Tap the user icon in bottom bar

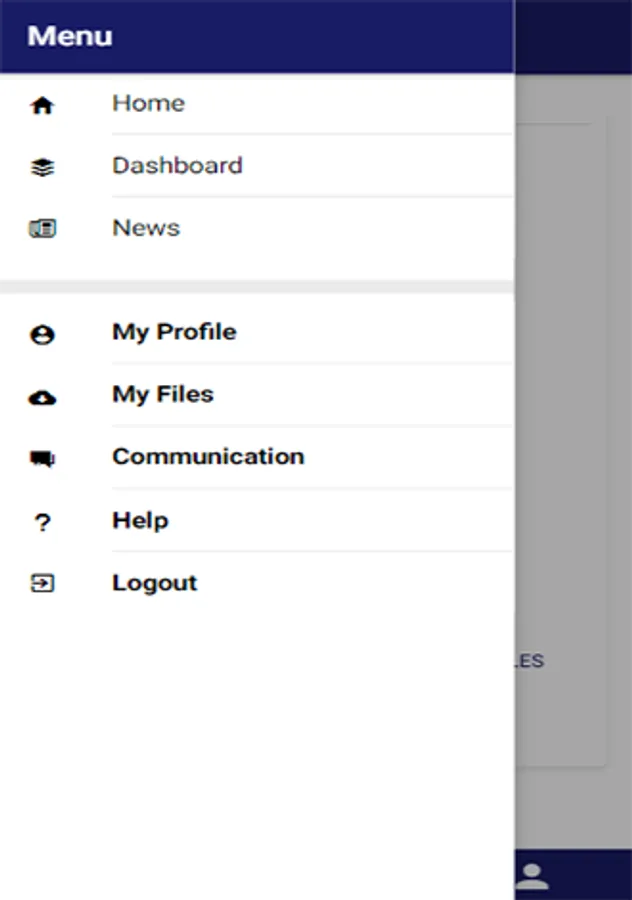click(x=532, y=876)
